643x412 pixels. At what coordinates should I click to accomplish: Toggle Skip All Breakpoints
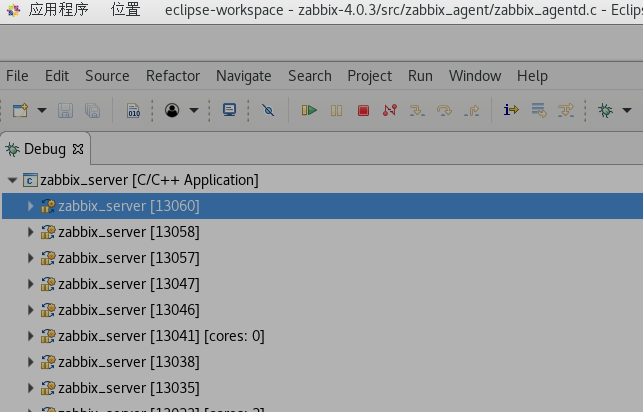click(x=268, y=110)
